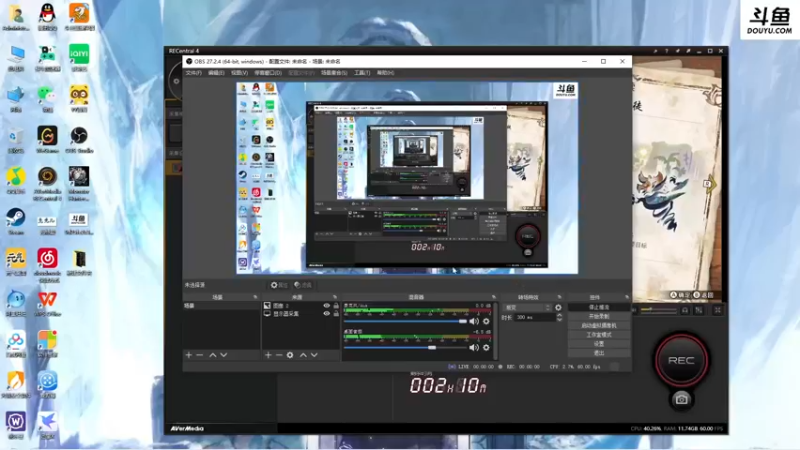Select the 图像 2 source row
The height and width of the screenshot is (450, 800).
(301, 306)
